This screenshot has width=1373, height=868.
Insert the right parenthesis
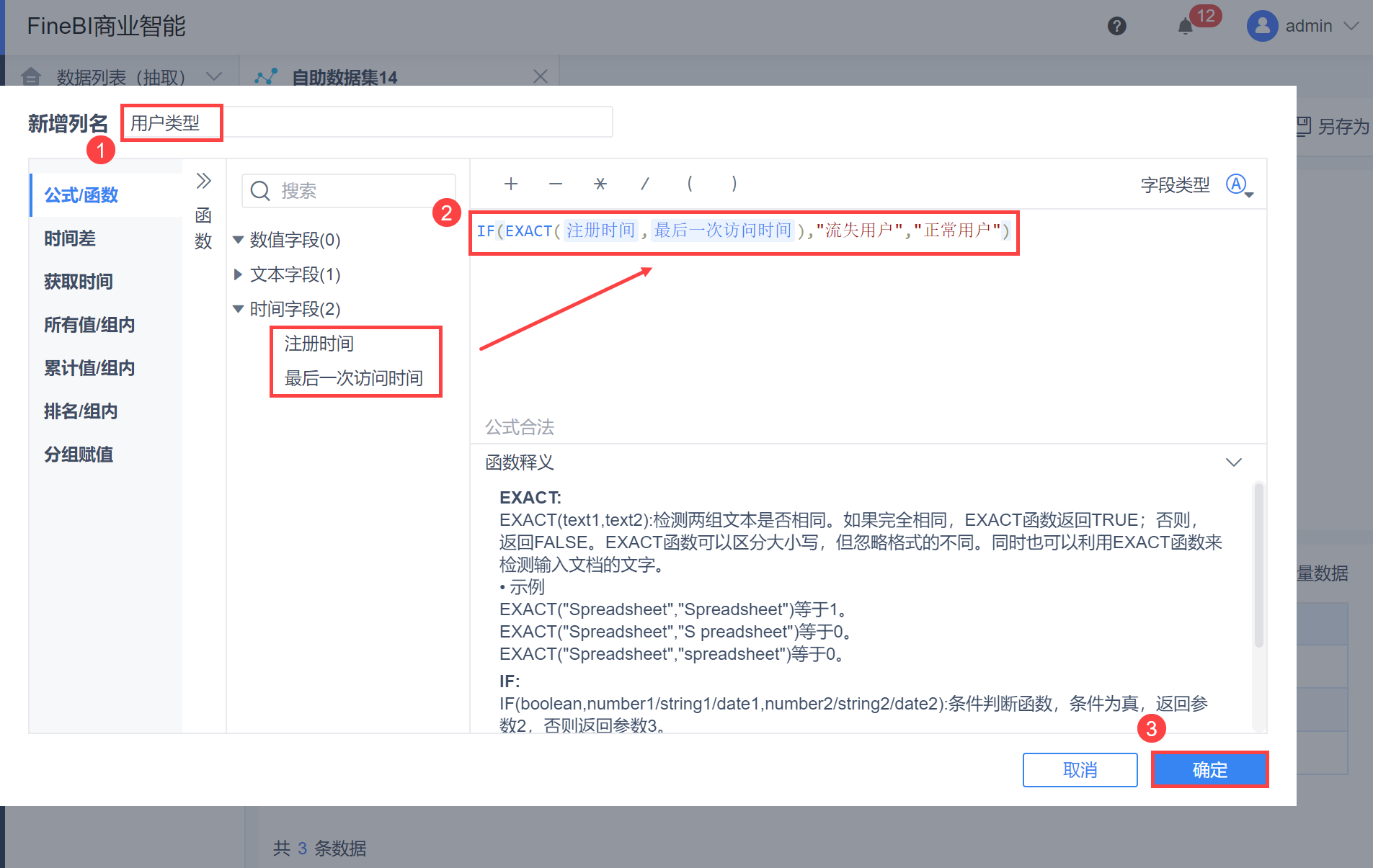click(734, 184)
